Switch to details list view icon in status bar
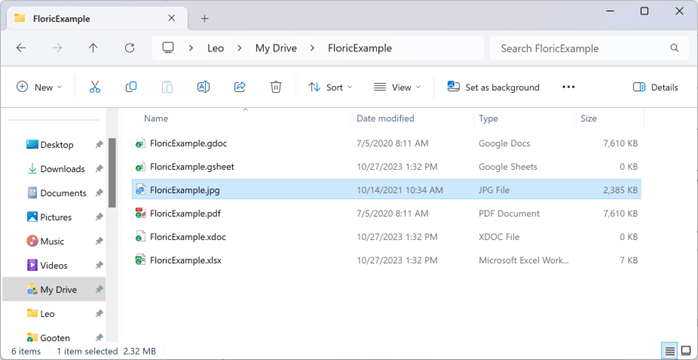Viewport: 698px width, 360px height. (670, 351)
